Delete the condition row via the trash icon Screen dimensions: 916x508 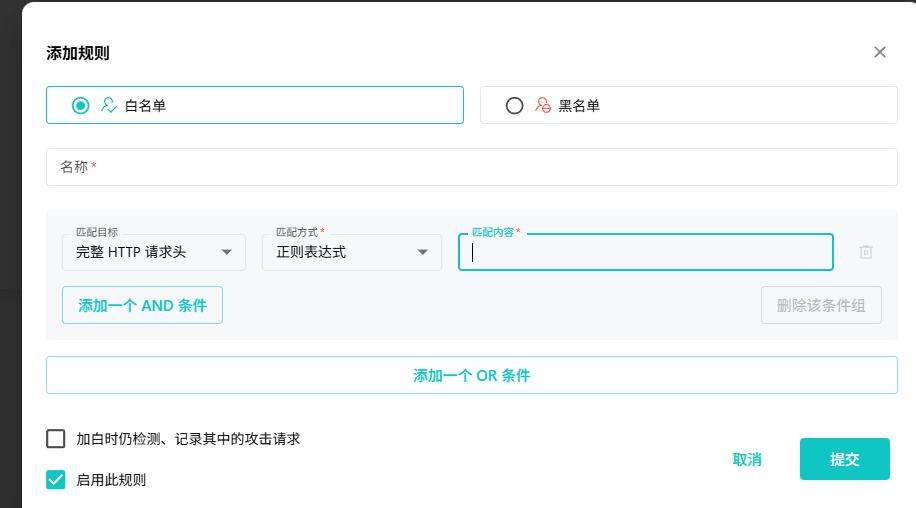pos(866,252)
